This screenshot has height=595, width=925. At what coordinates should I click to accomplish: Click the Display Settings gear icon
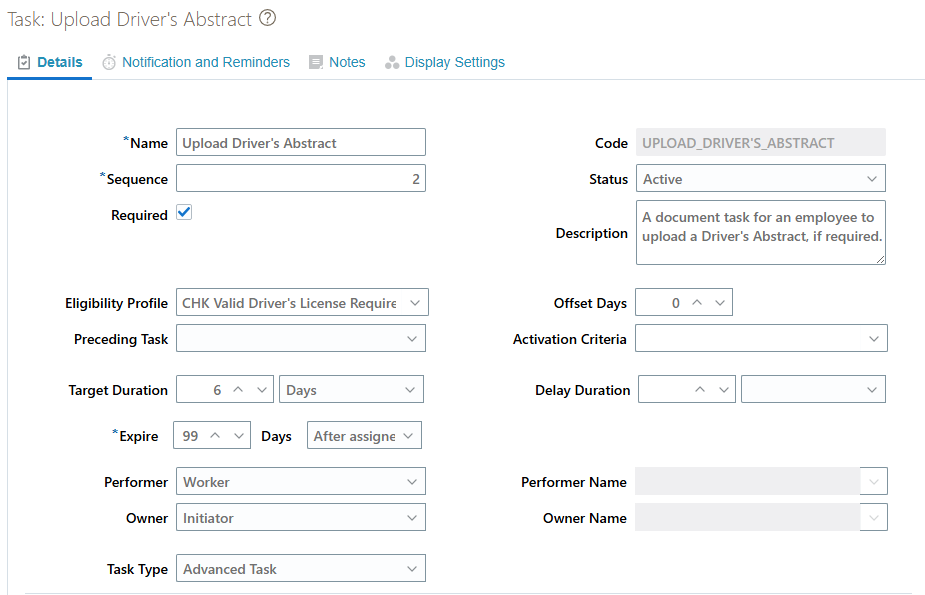(x=392, y=61)
